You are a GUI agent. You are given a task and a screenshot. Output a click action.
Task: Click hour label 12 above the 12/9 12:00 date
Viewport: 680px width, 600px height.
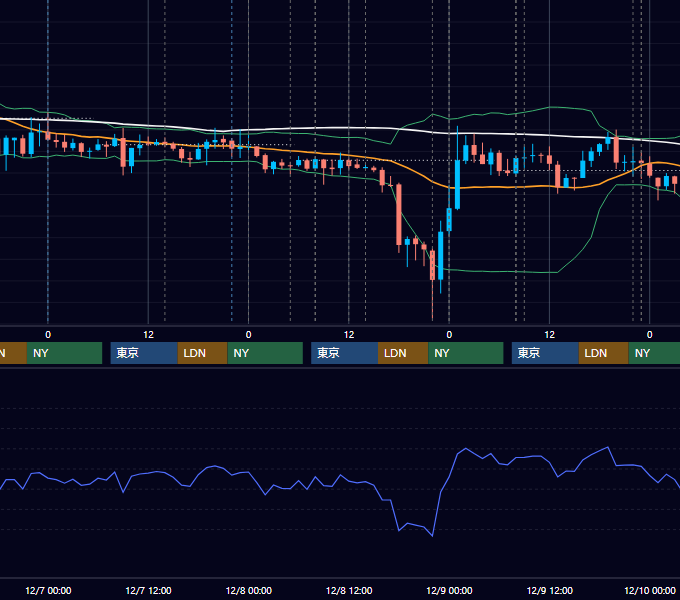click(x=549, y=335)
